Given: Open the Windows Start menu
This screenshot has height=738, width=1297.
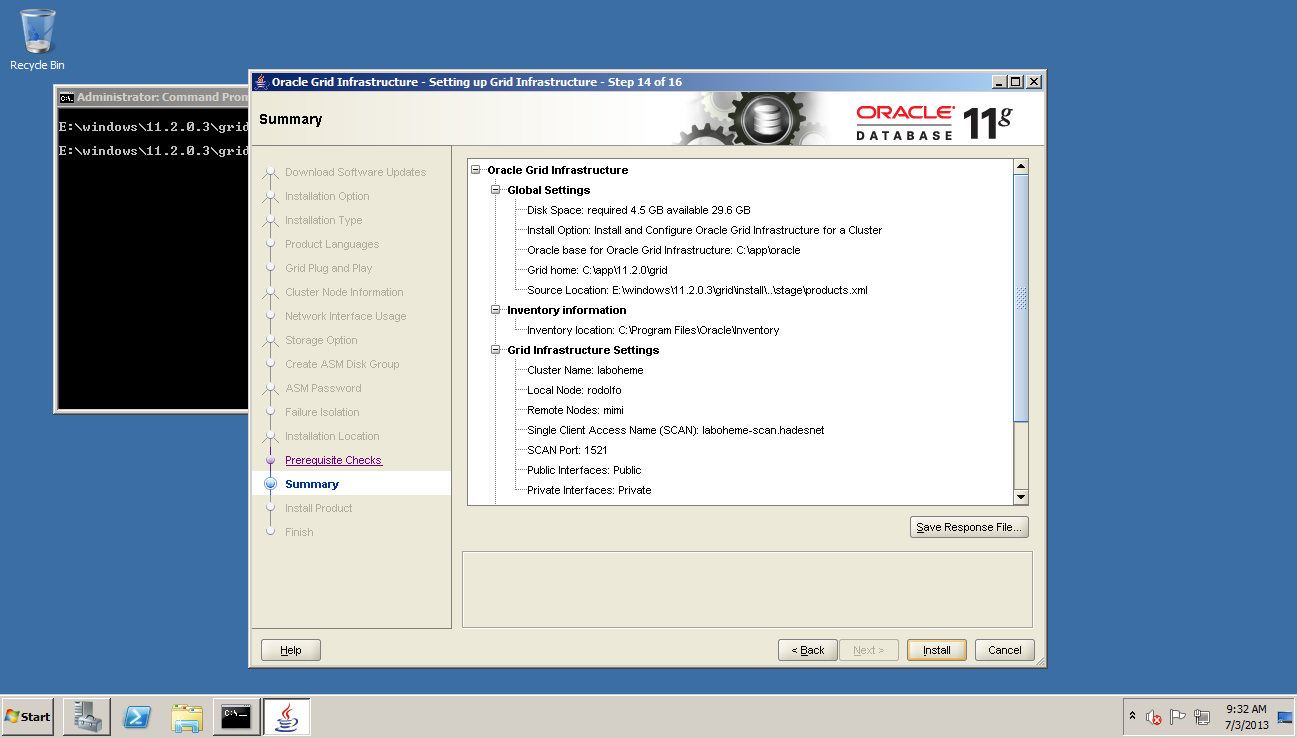Looking at the screenshot, I should pyautogui.click(x=28, y=717).
